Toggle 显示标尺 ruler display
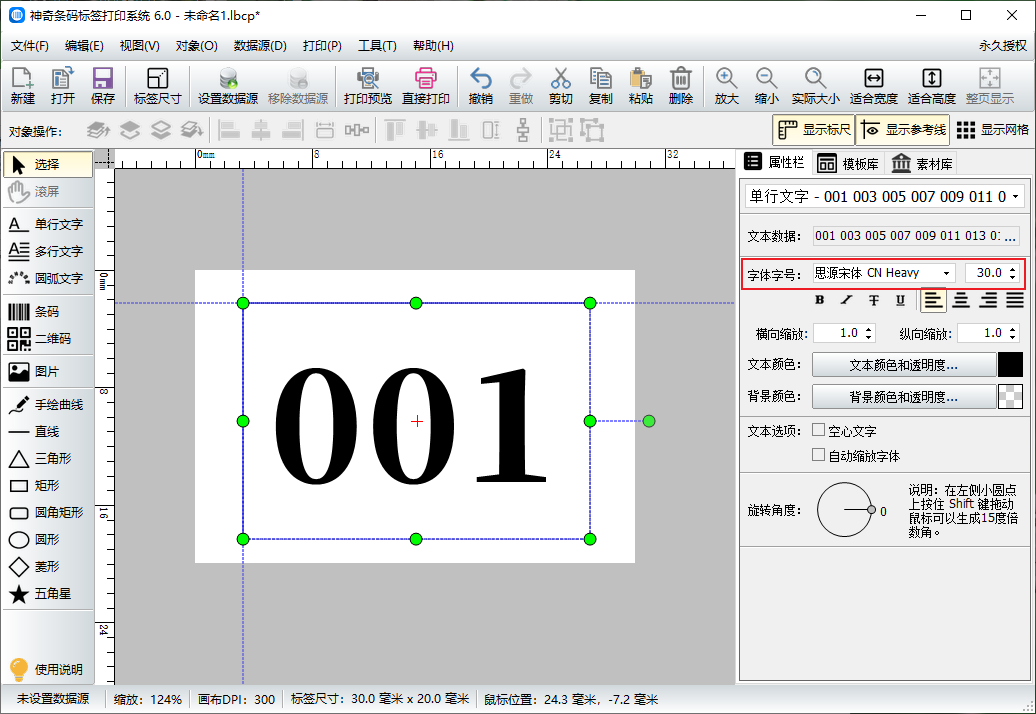This screenshot has height=714, width=1036. (813, 130)
